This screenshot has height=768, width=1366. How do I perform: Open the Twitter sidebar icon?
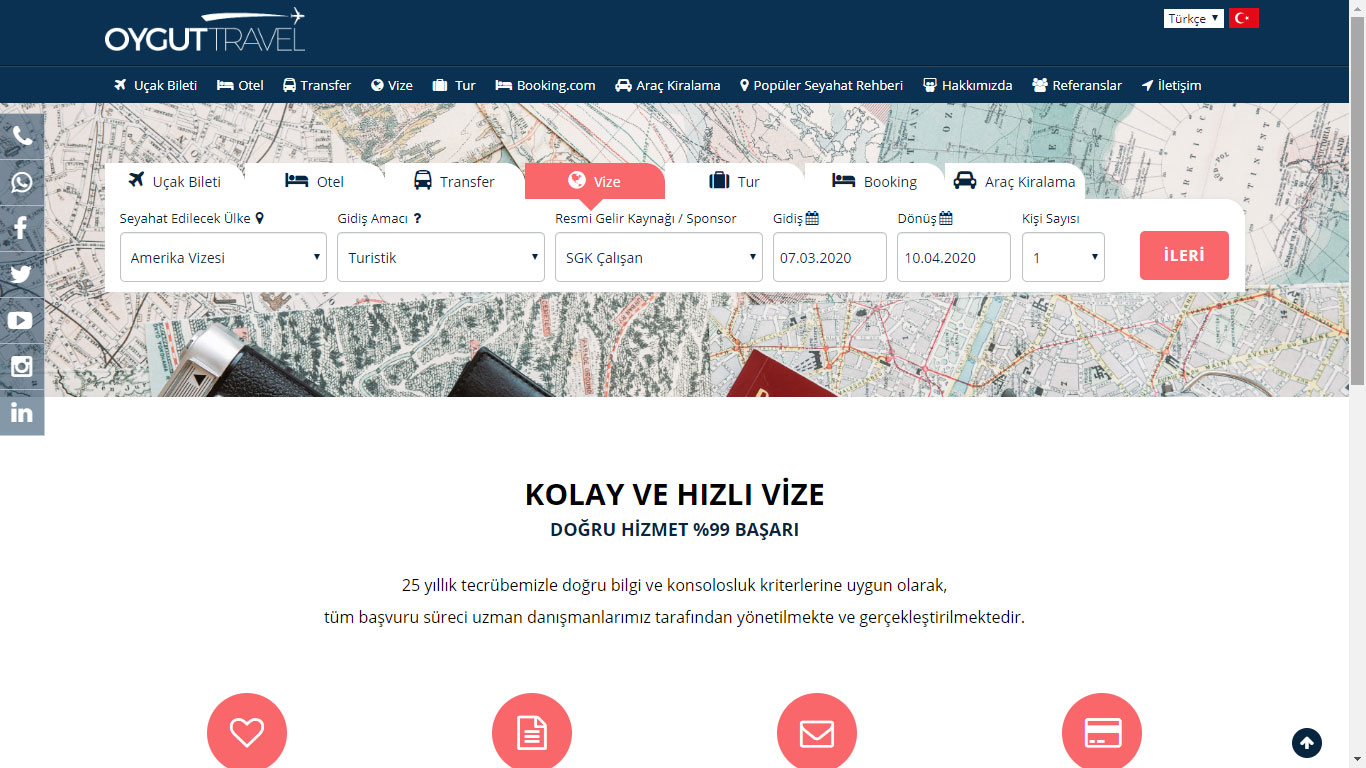tap(22, 275)
